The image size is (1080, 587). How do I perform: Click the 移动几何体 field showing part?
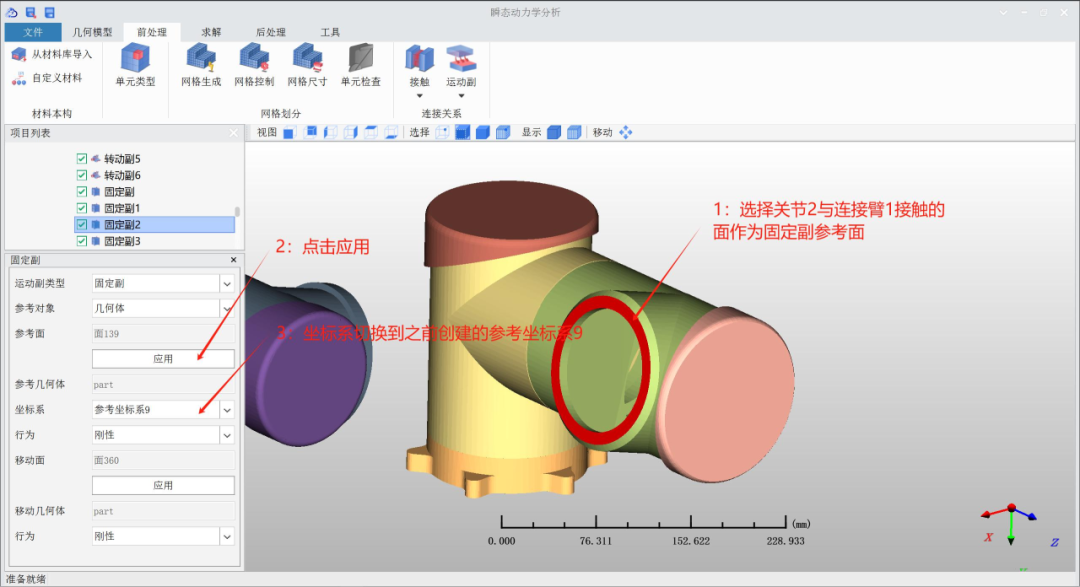coord(163,511)
